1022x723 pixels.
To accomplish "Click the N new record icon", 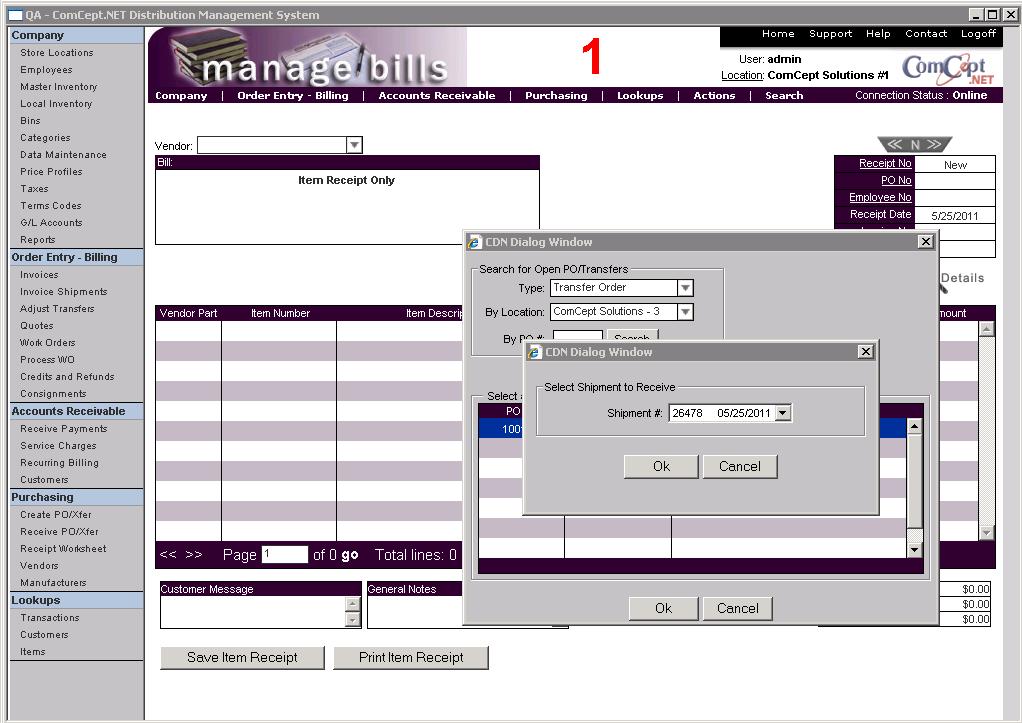I will pos(914,145).
